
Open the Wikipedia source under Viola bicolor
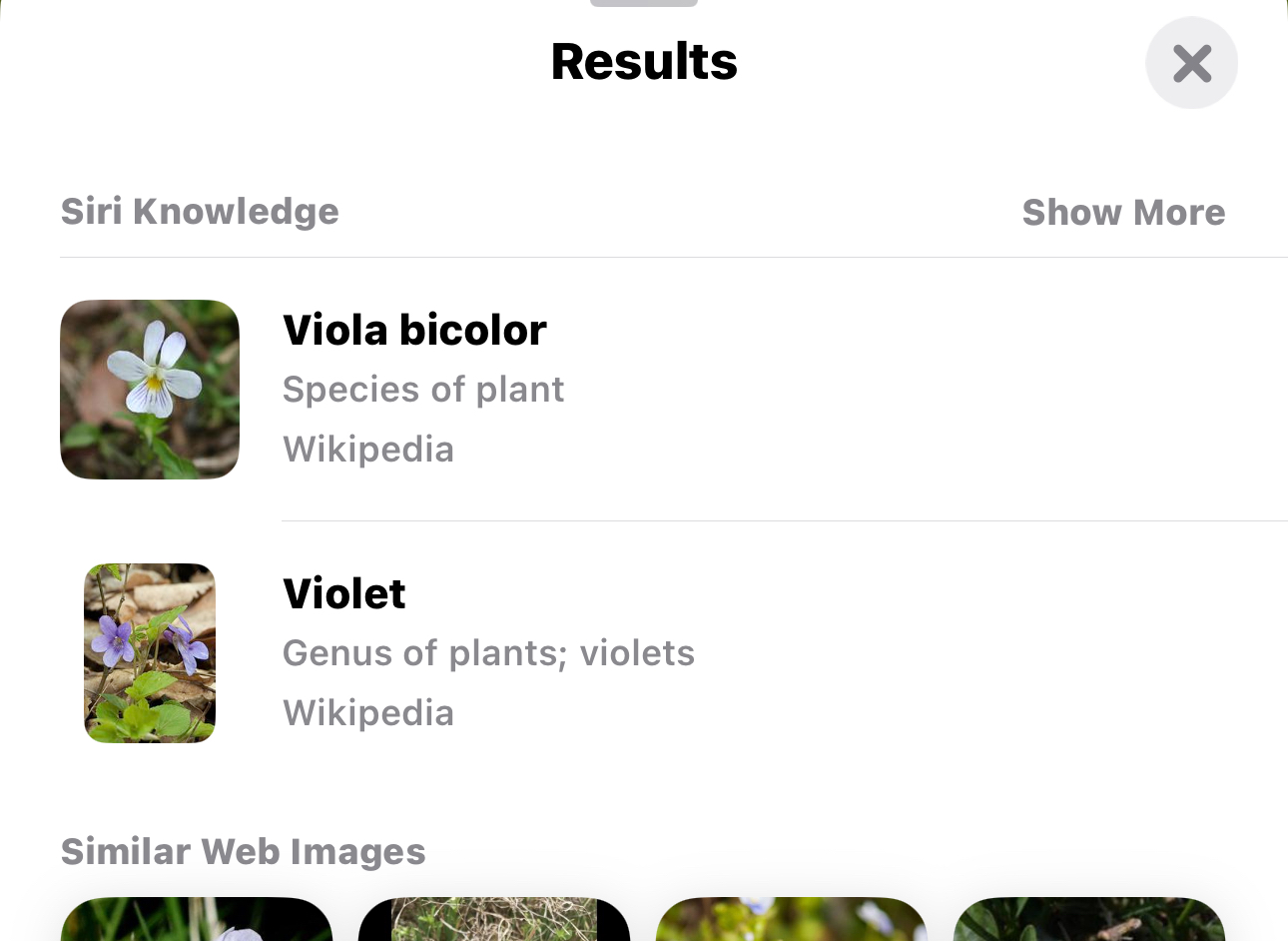[368, 450]
